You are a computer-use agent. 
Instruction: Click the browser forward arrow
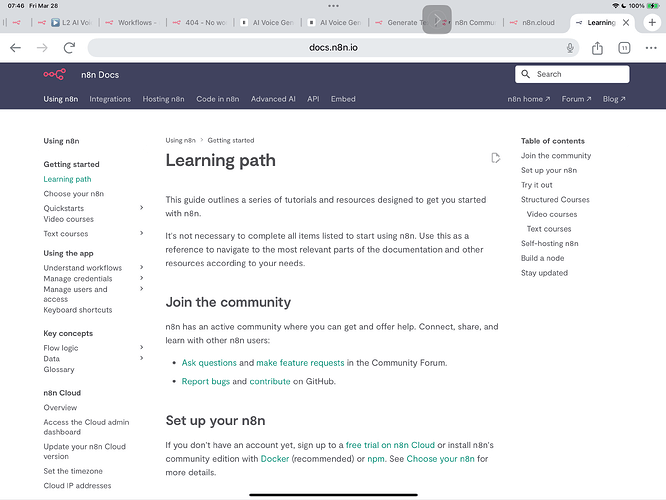[42, 48]
